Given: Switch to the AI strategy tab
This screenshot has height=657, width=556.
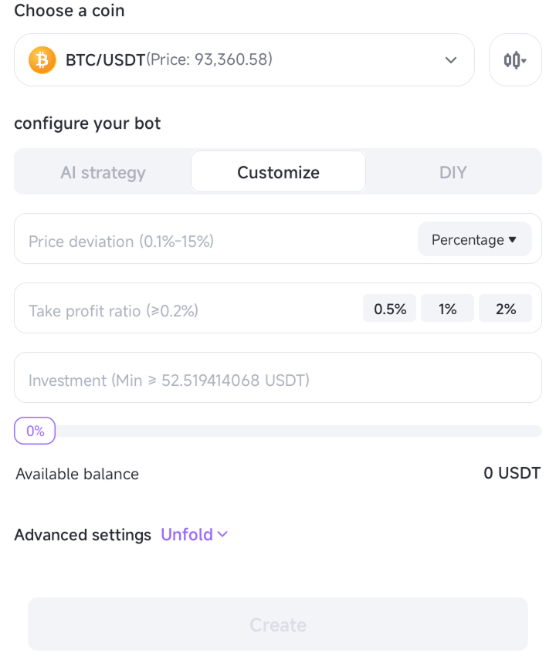Looking at the screenshot, I should click(x=103, y=172).
